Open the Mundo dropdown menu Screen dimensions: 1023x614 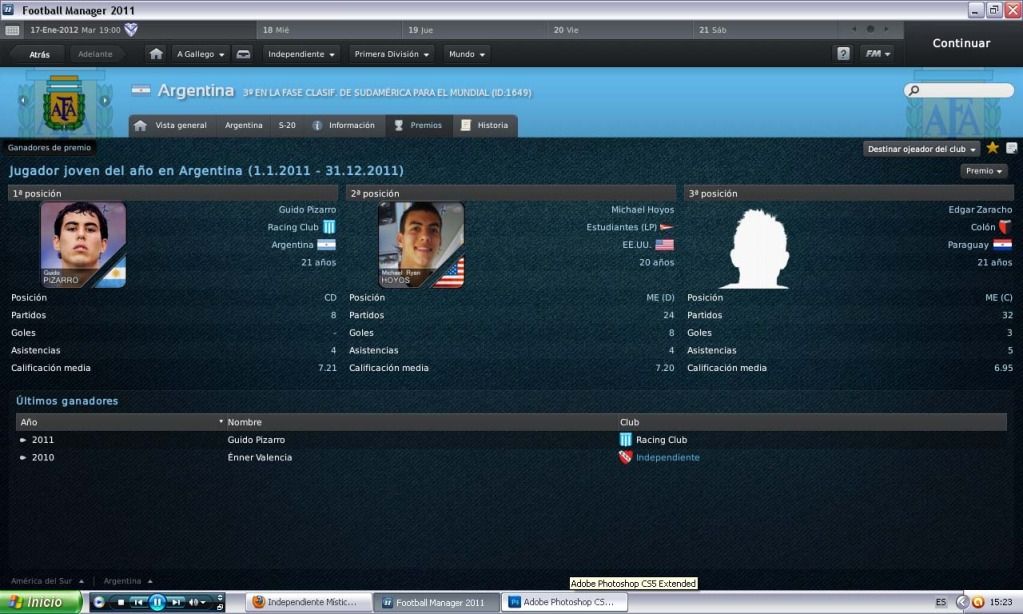[x=466, y=54]
